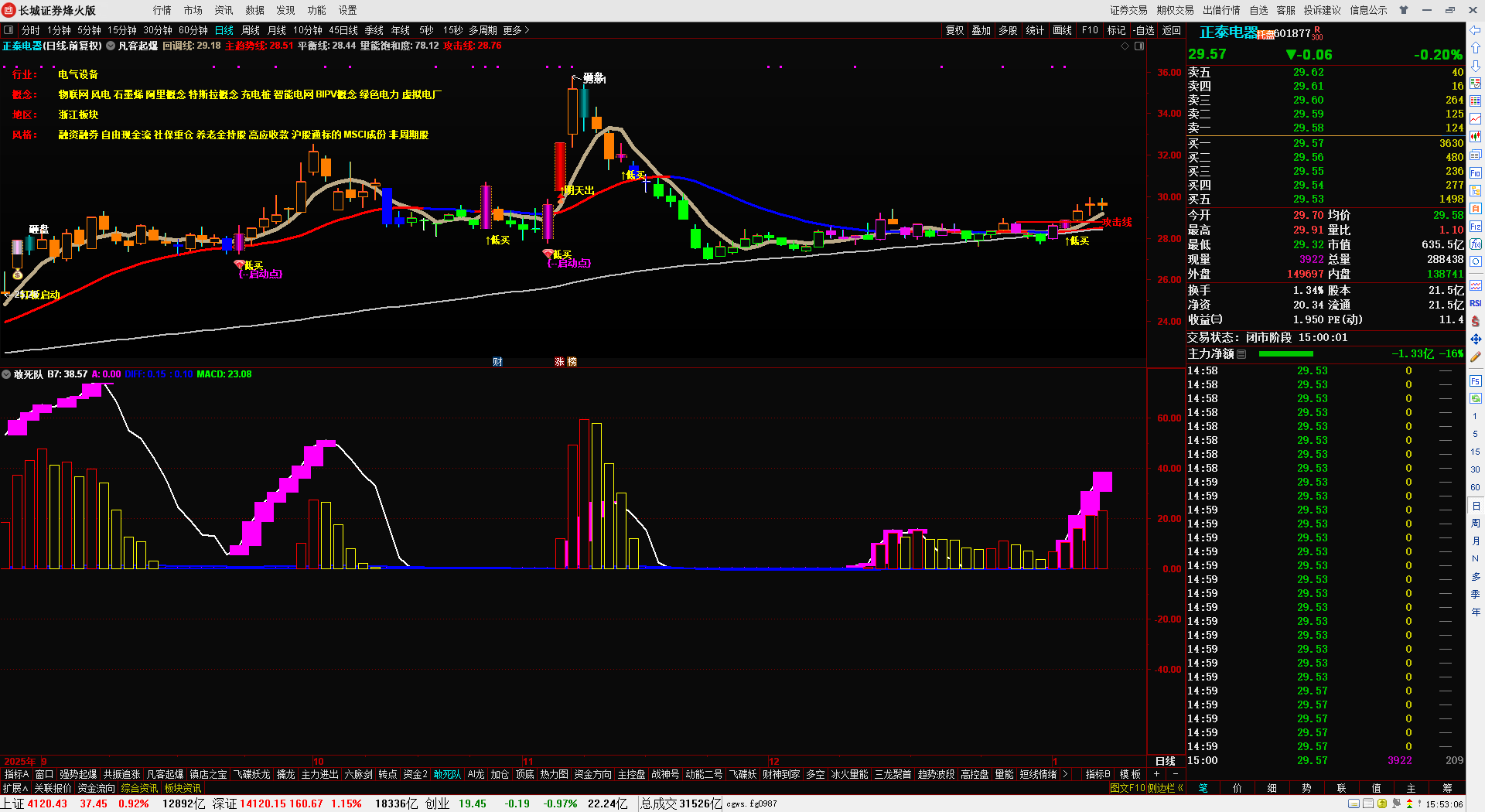Click the 叠加 overlay button

(x=981, y=30)
